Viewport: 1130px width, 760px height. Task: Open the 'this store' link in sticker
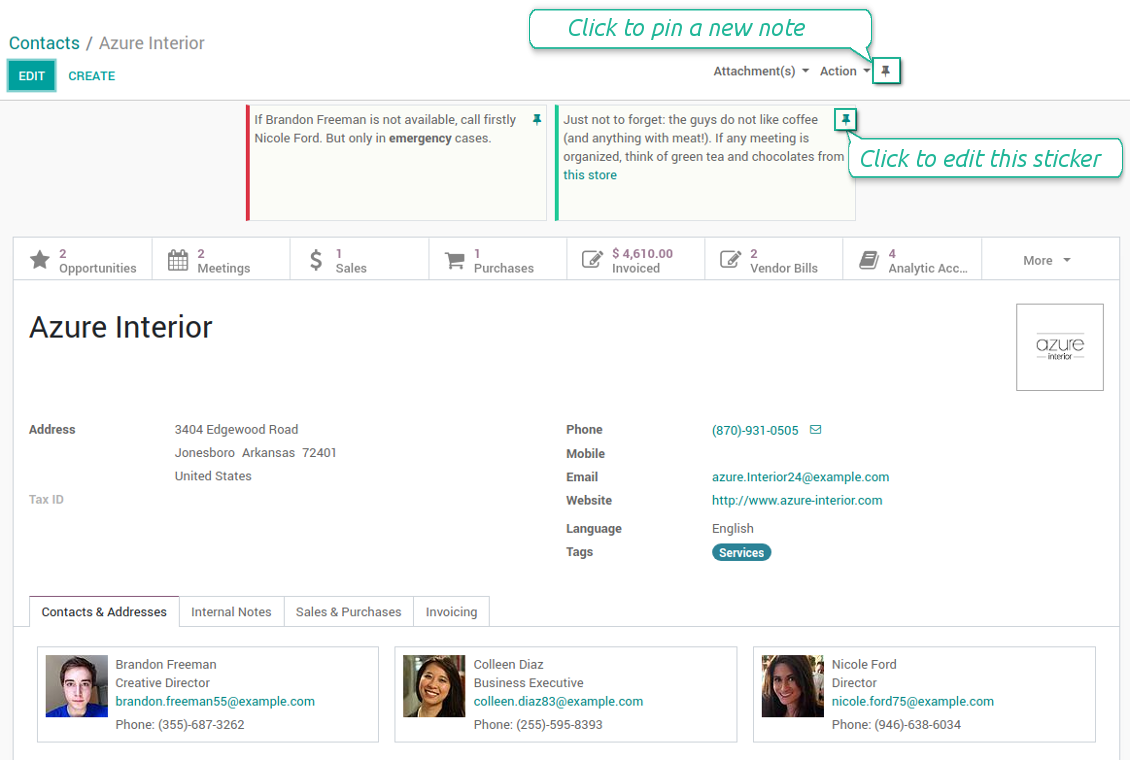point(590,175)
